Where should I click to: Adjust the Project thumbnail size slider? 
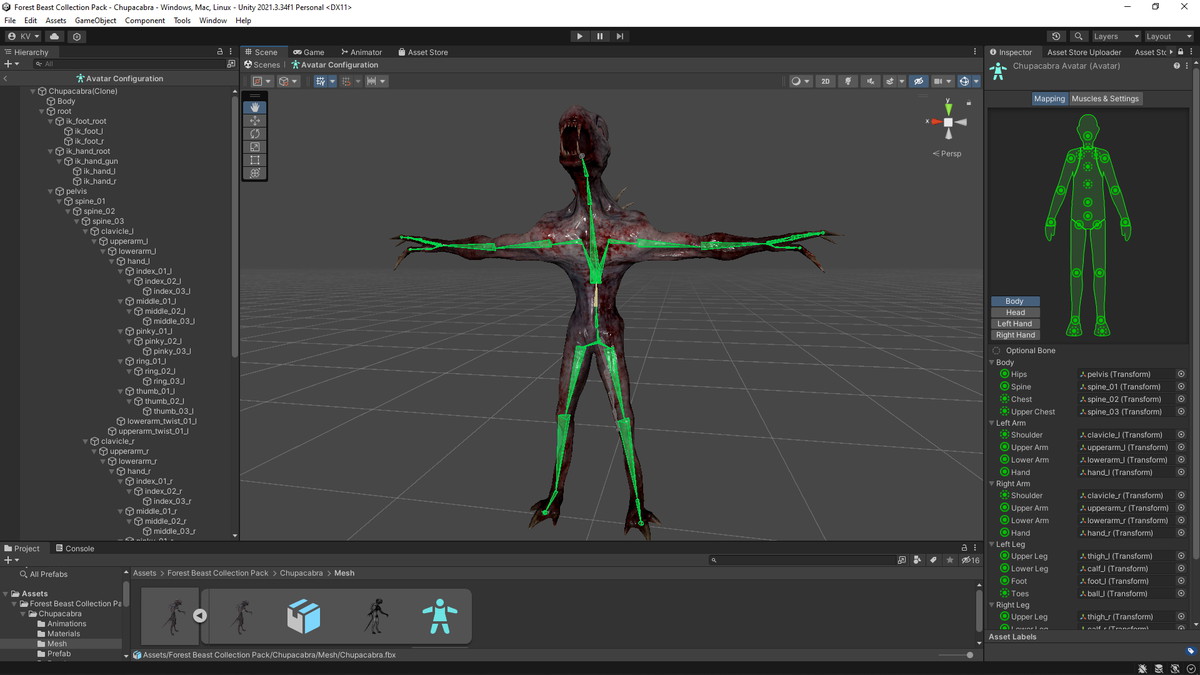[968, 655]
